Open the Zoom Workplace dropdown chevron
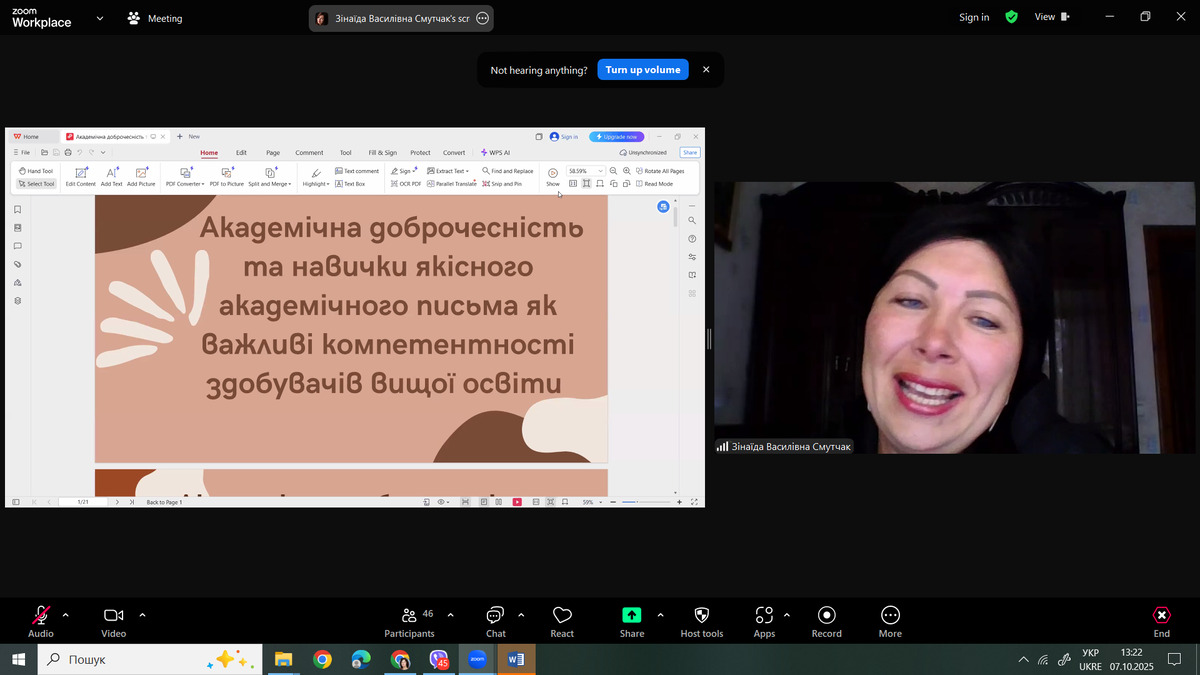 click(x=100, y=18)
